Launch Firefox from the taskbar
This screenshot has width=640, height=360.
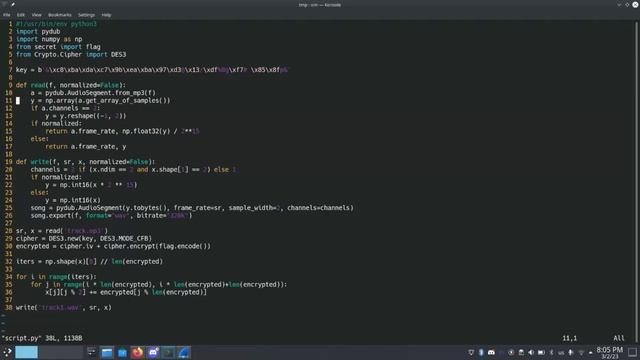click(x=138, y=352)
